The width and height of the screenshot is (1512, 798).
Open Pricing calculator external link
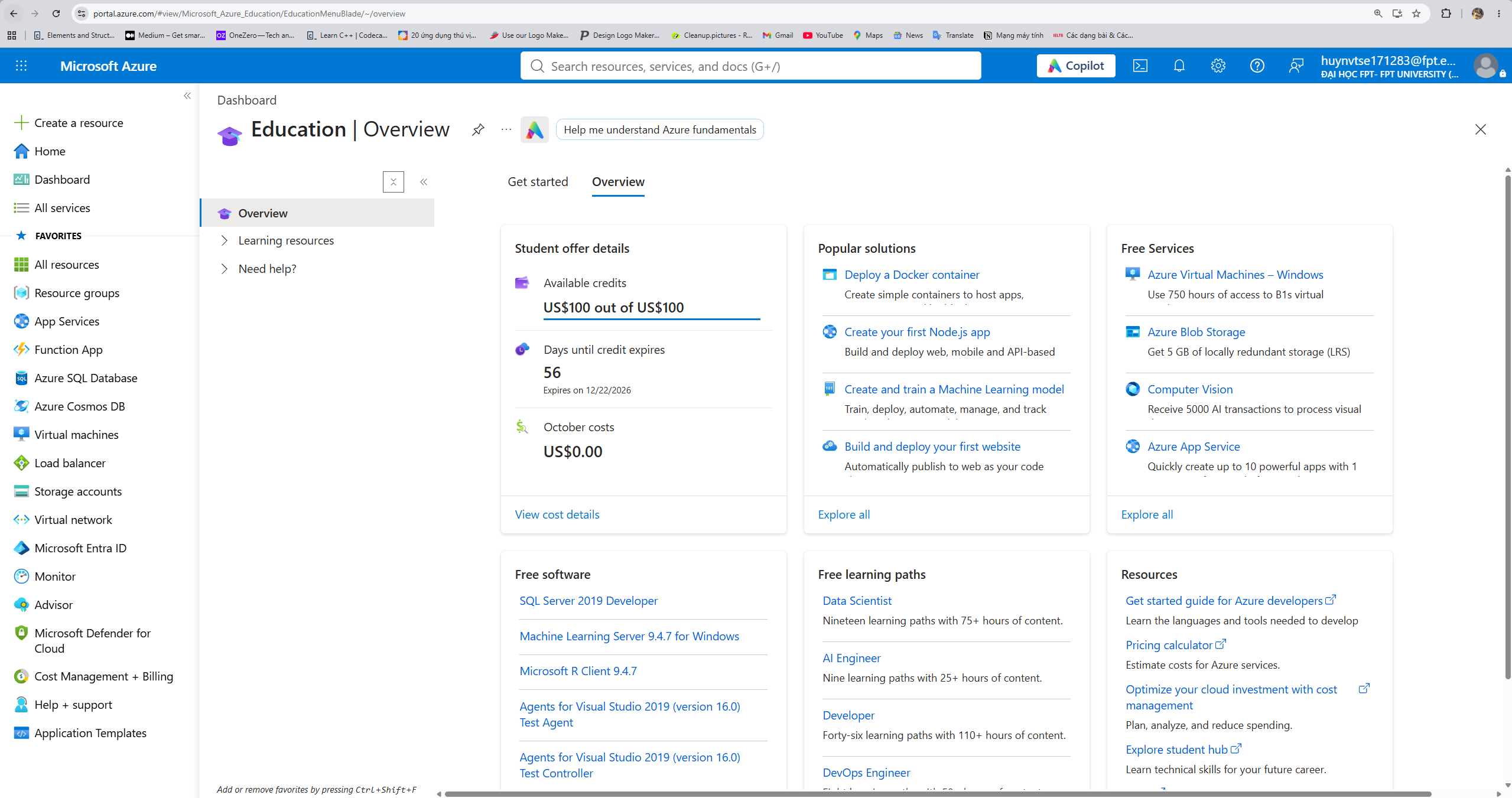coord(1176,645)
